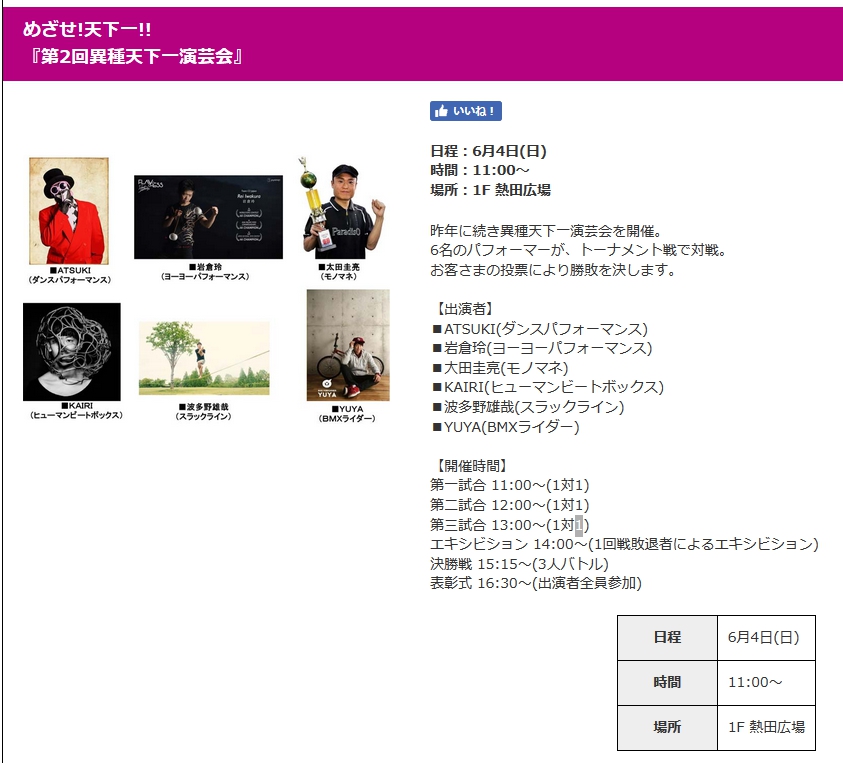
Task: Click the 【開催時間】 section heading
Action: 471,466
